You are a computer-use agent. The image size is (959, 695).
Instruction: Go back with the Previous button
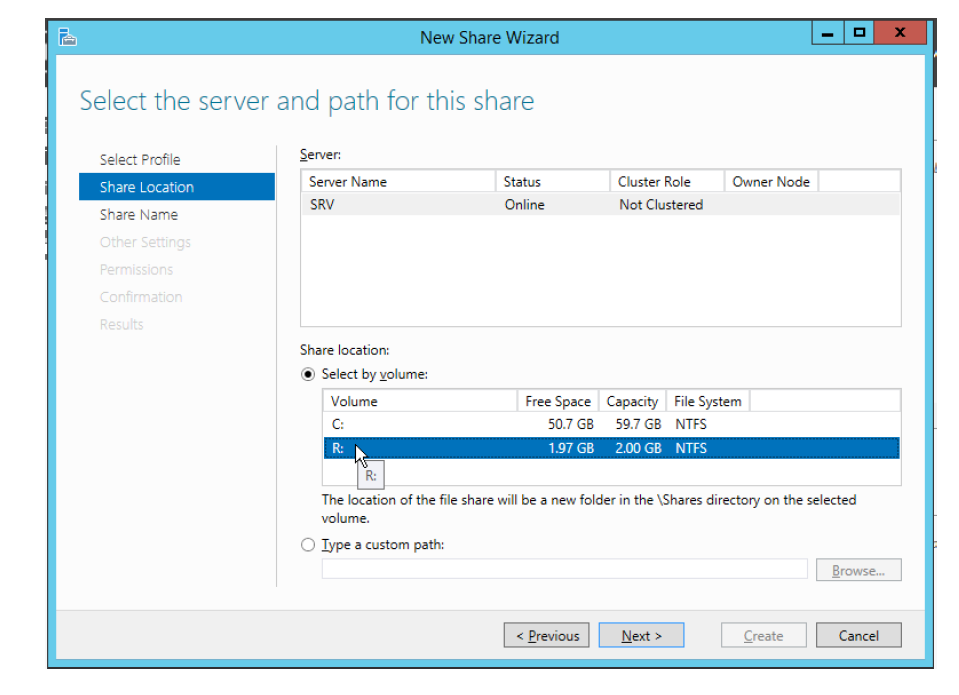coord(547,635)
